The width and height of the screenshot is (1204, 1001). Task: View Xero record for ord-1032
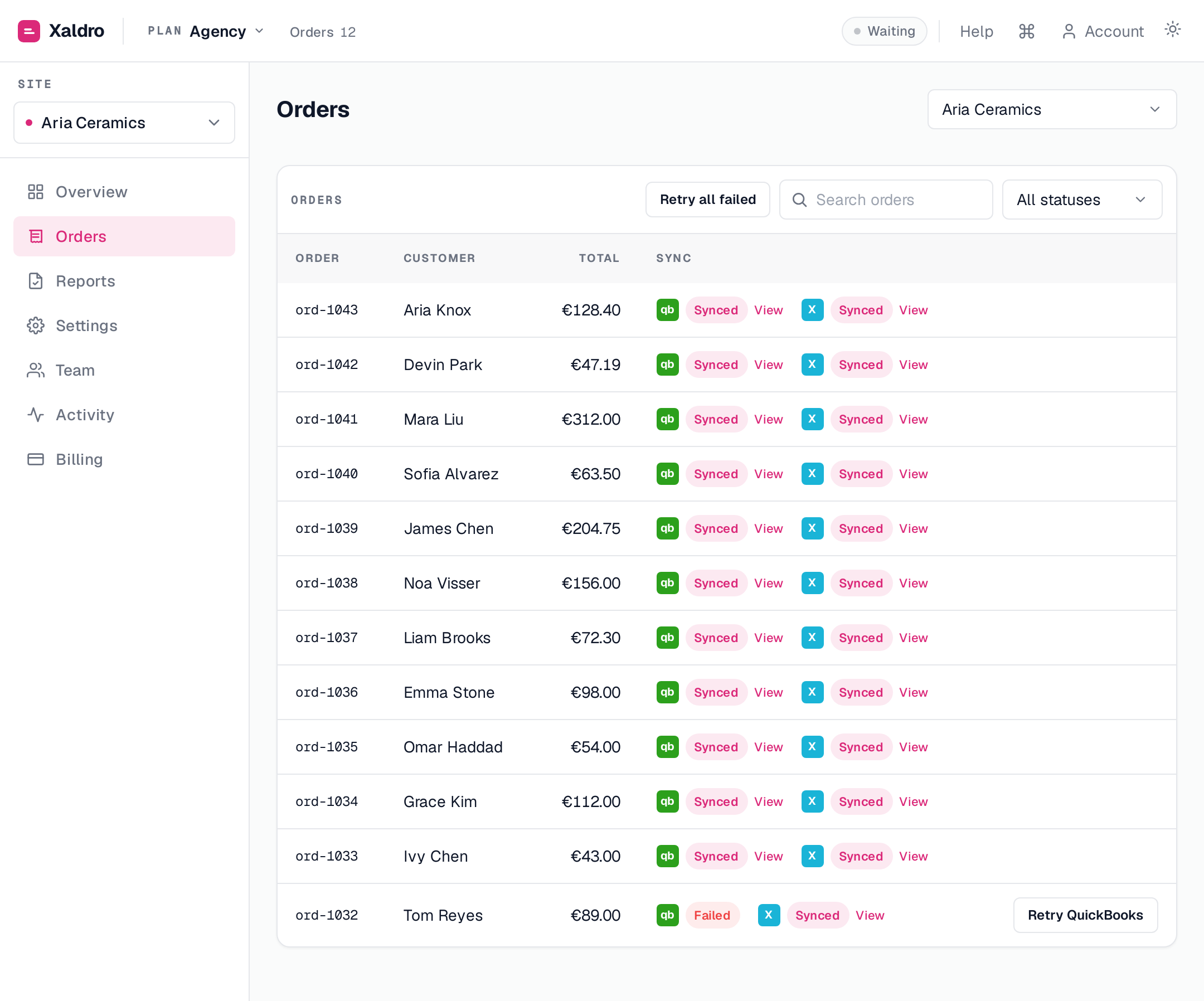pos(869,916)
